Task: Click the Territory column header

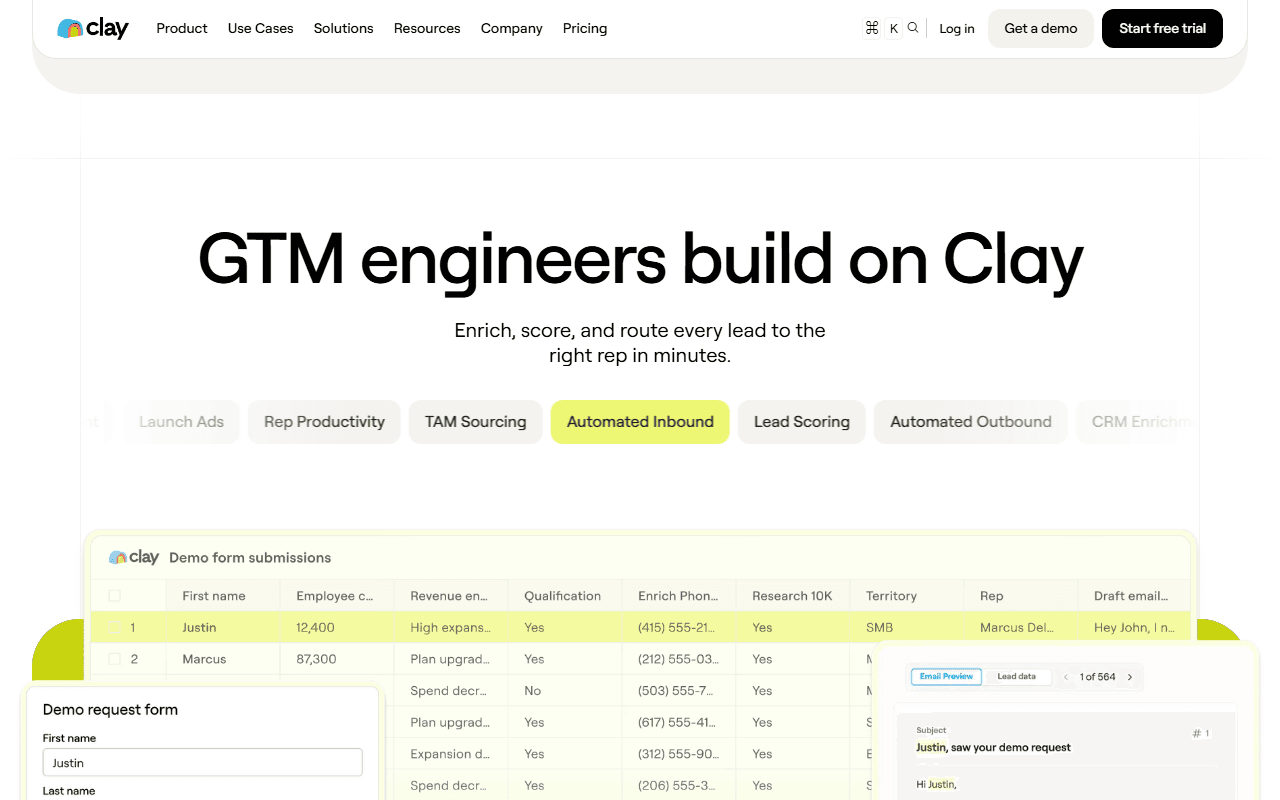Action: tap(907, 595)
